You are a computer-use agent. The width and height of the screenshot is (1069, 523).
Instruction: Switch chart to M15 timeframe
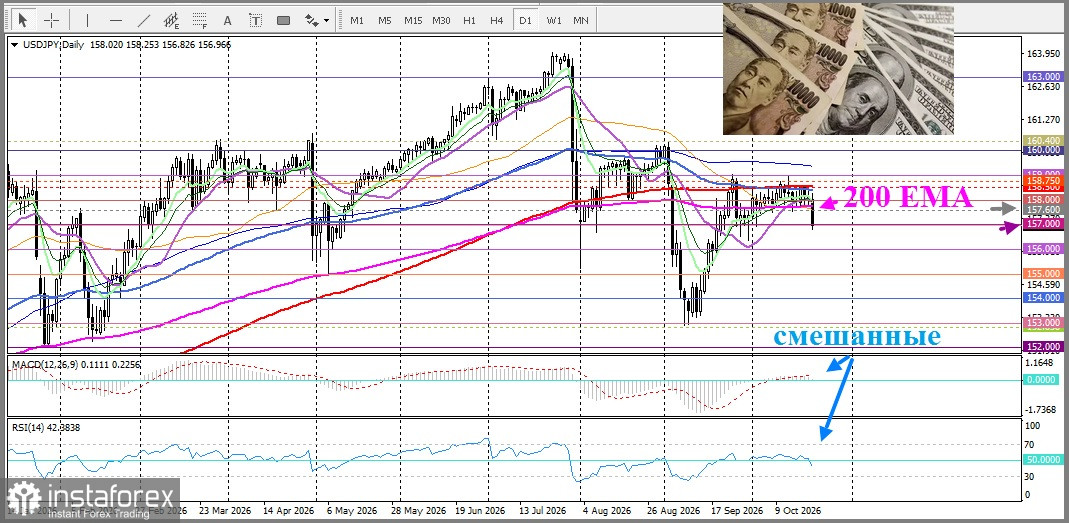[x=412, y=20]
